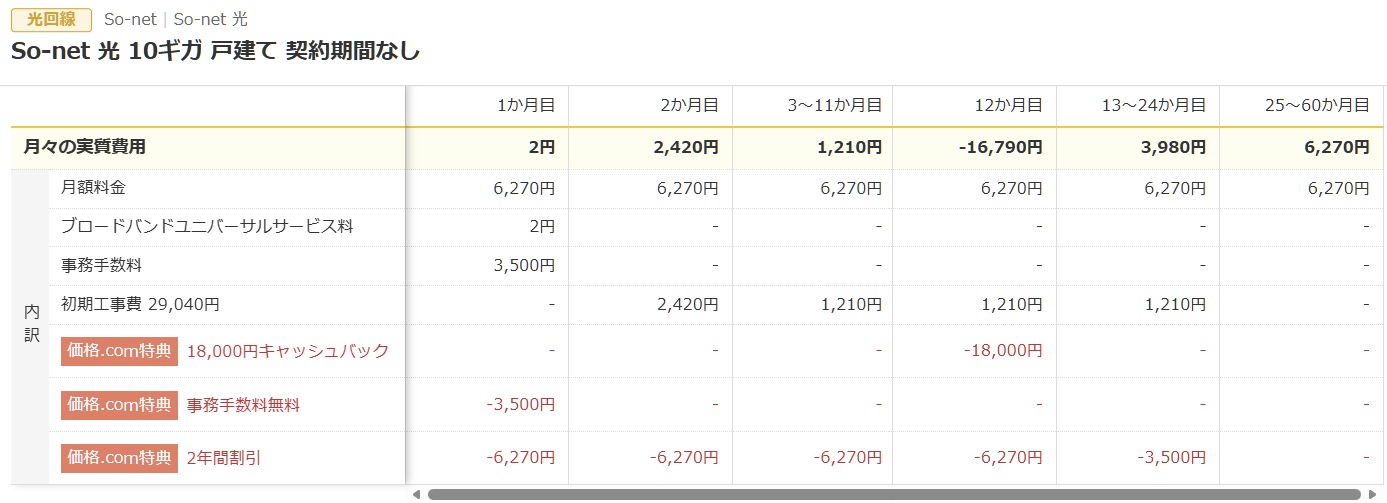This screenshot has height=503, width=1387.
Task: Open the So-net provider link
Action: coord(129,19)
